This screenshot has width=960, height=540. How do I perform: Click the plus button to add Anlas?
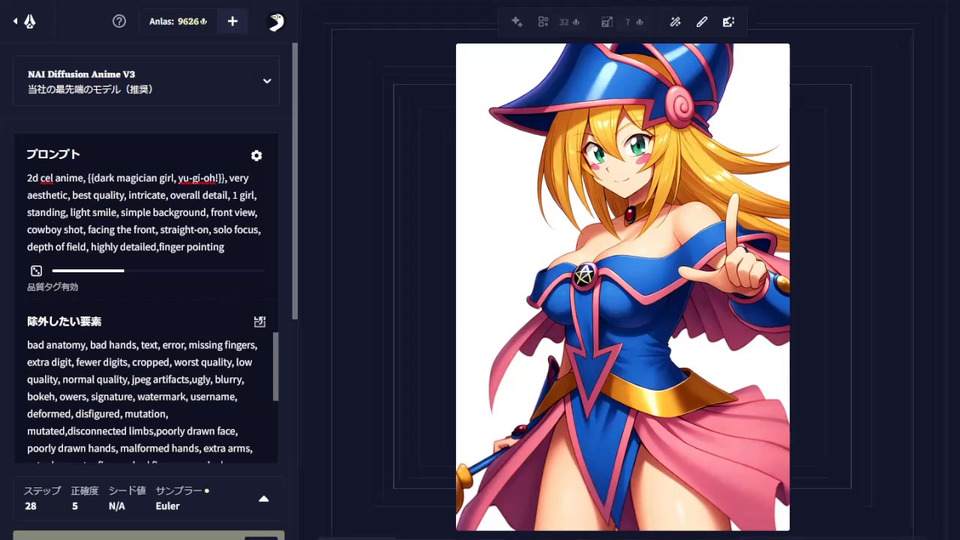tap(233, 21)
